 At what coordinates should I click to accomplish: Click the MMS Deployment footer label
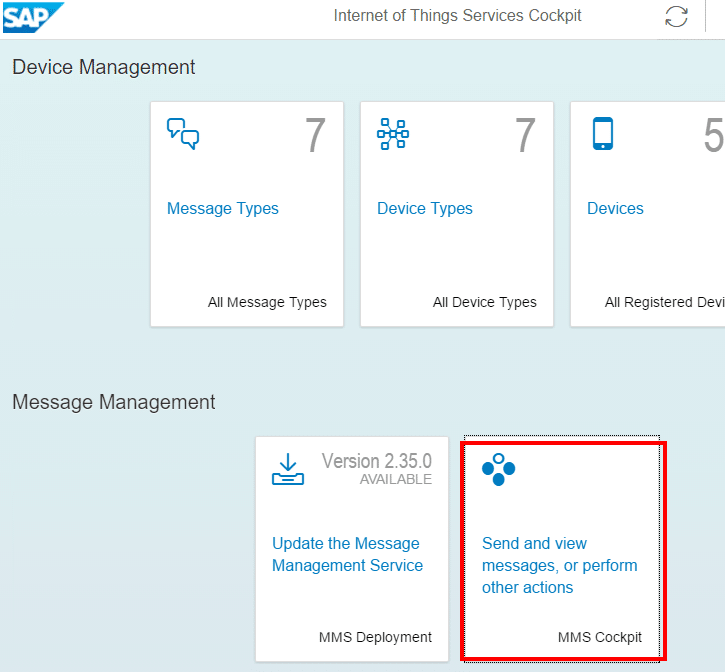pyautogui.click(x=375, y=637)
